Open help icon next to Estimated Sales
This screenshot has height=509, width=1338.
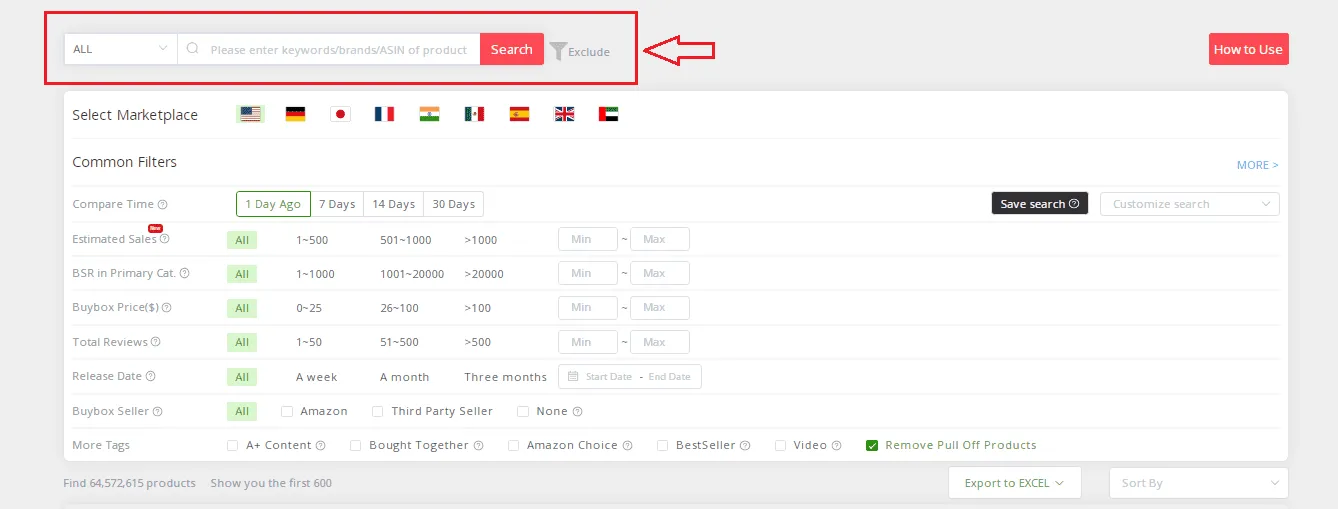tap(165, 239)
